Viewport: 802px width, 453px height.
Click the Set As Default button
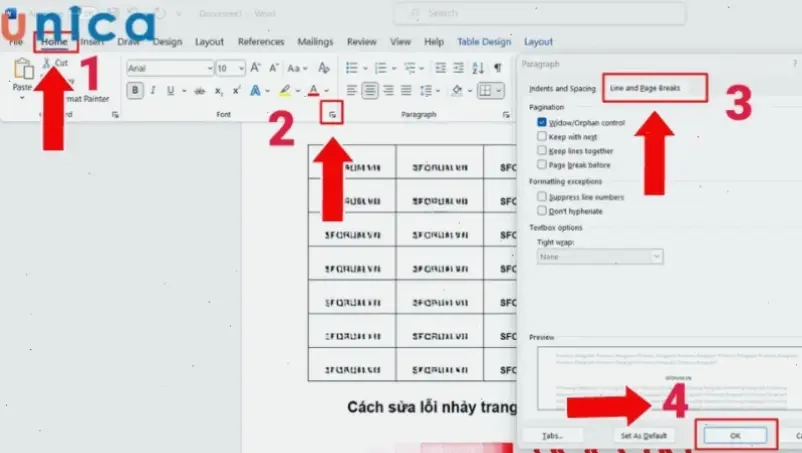(x=644, y=436)
